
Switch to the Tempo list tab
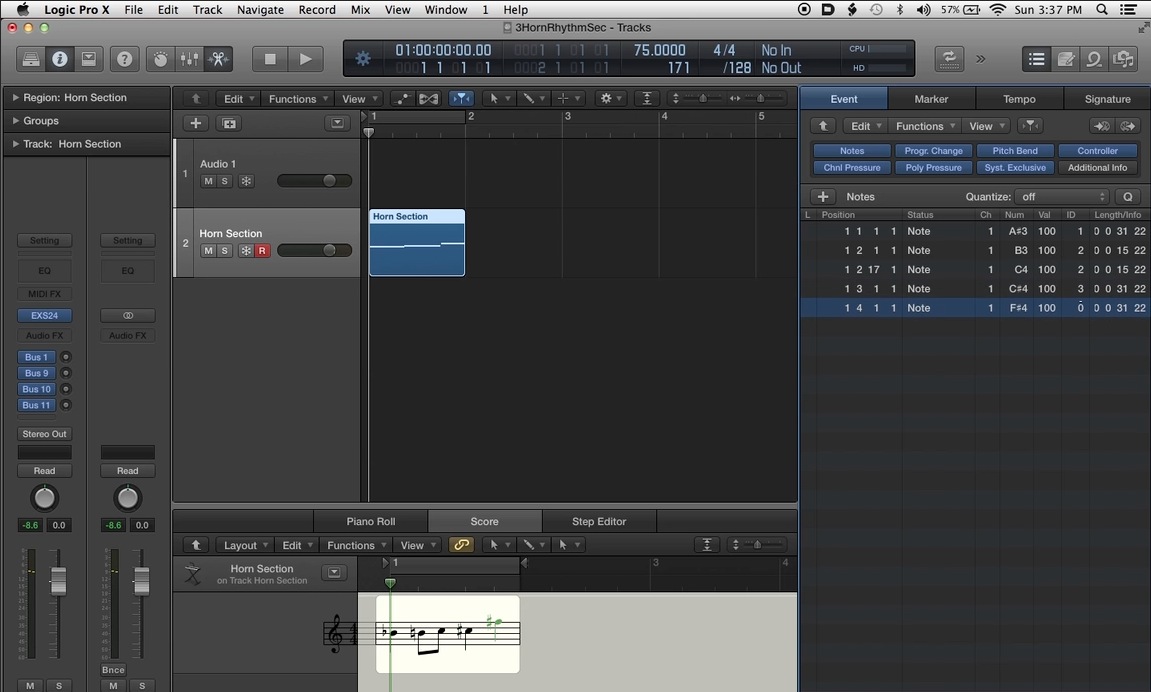pos(1019,99)
